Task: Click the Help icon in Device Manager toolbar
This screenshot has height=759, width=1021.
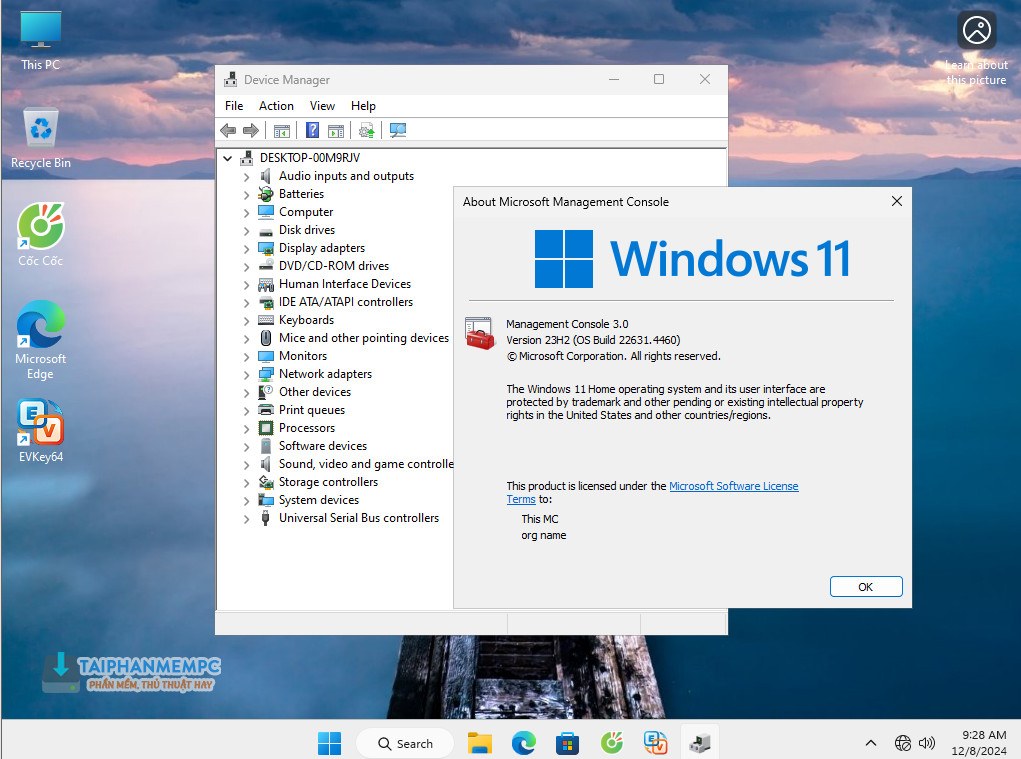Action: click(312, 130)
